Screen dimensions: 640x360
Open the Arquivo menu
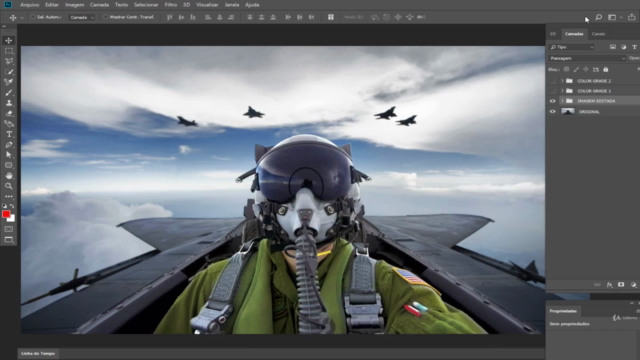29,5
